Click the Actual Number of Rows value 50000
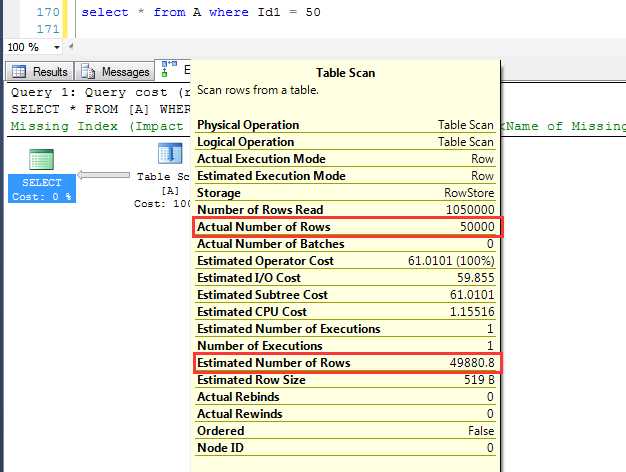 point(477,227)
